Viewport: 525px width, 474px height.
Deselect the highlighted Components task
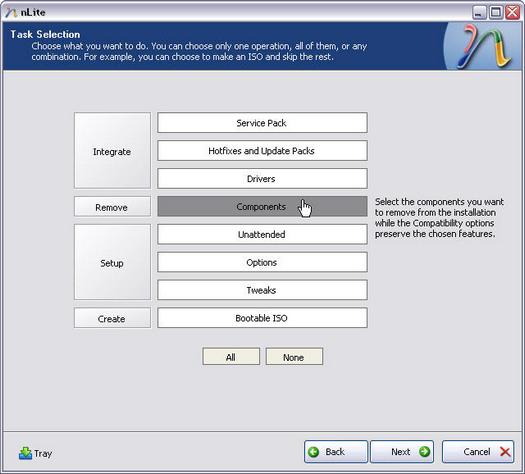(x=262, y=207)
